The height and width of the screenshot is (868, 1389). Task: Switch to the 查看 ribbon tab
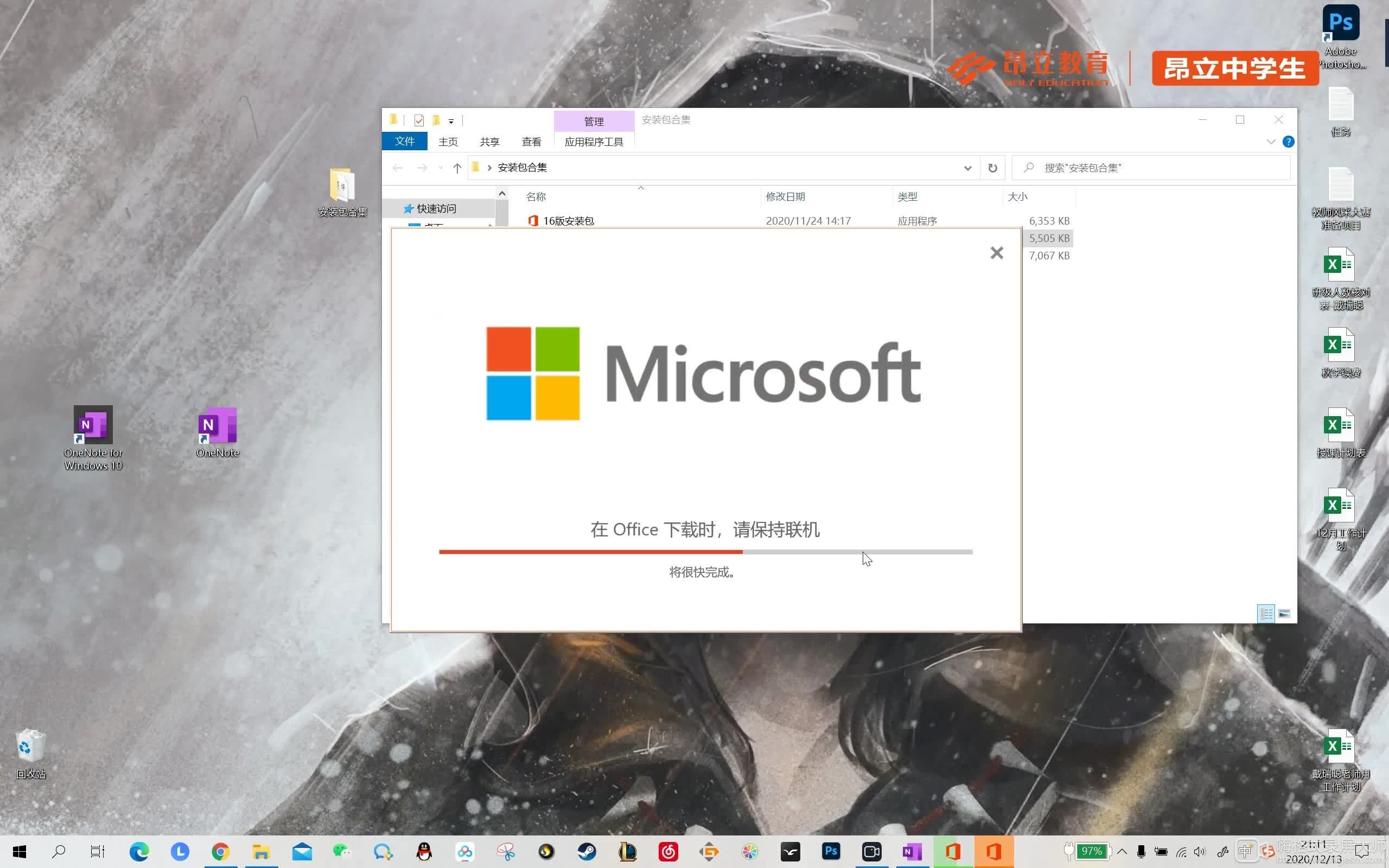coord(531,141)
